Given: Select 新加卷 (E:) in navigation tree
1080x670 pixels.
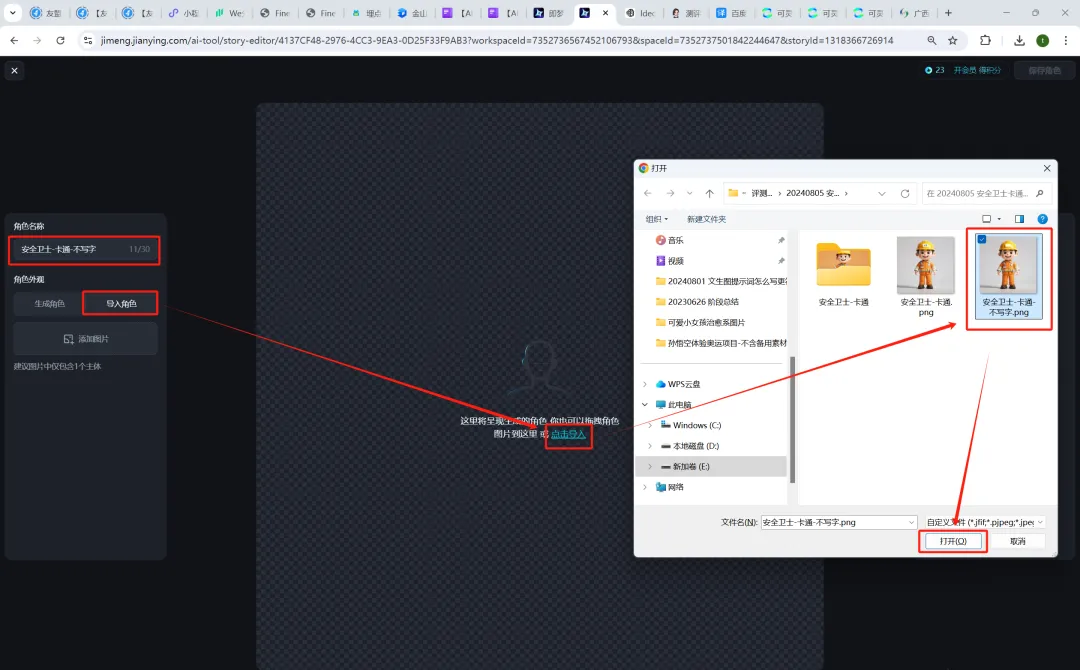Looking at the screenshot, I should point(693,467).
